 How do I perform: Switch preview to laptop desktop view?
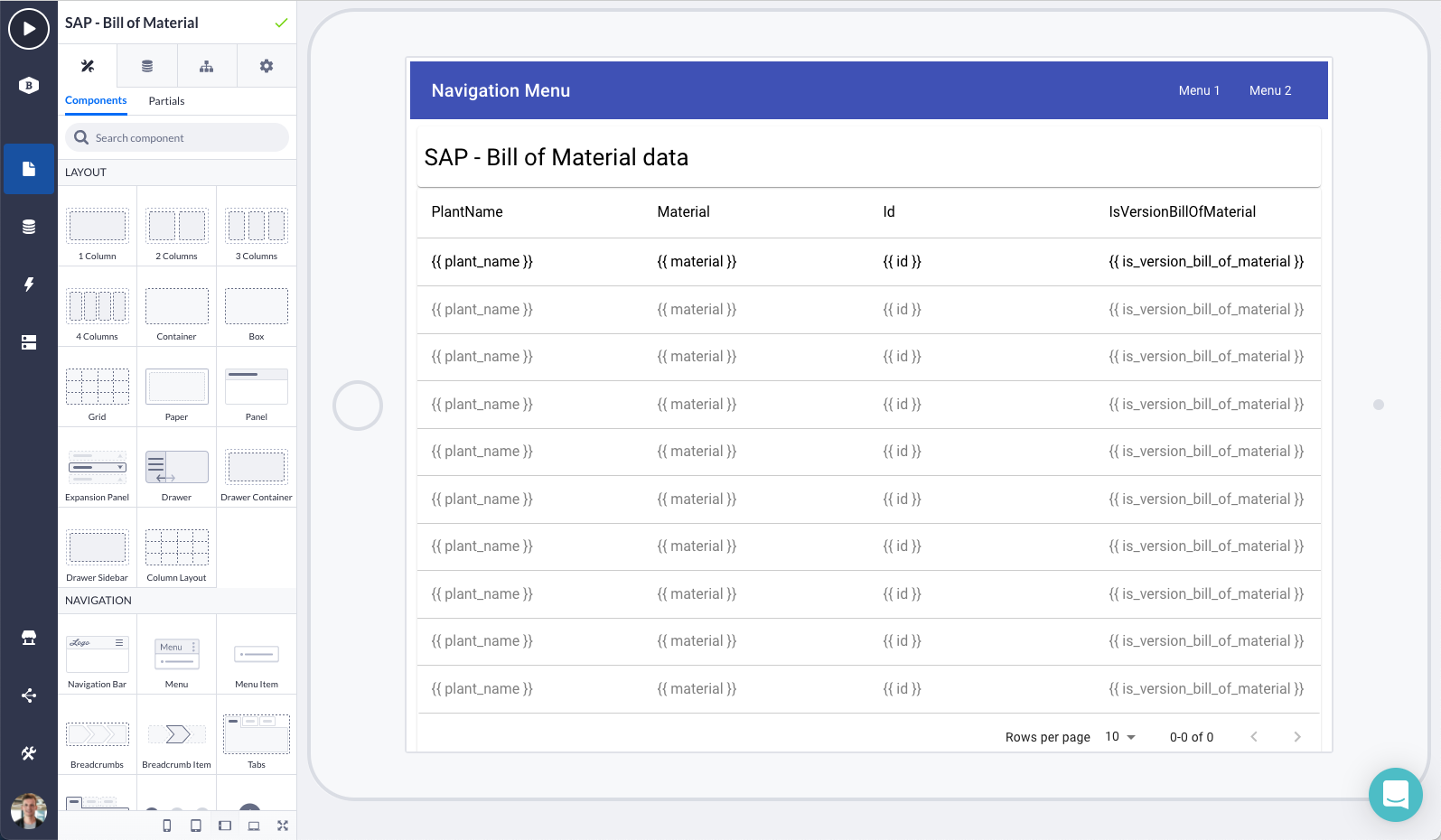(x=254, y=826)
